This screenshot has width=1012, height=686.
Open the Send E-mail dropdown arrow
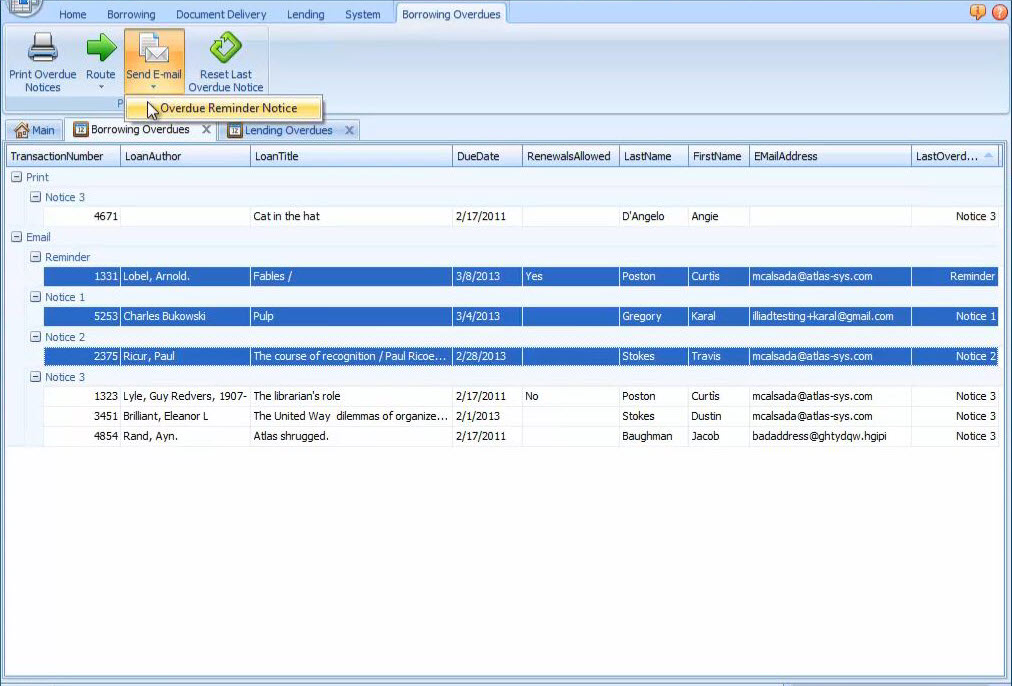[154, 88]
